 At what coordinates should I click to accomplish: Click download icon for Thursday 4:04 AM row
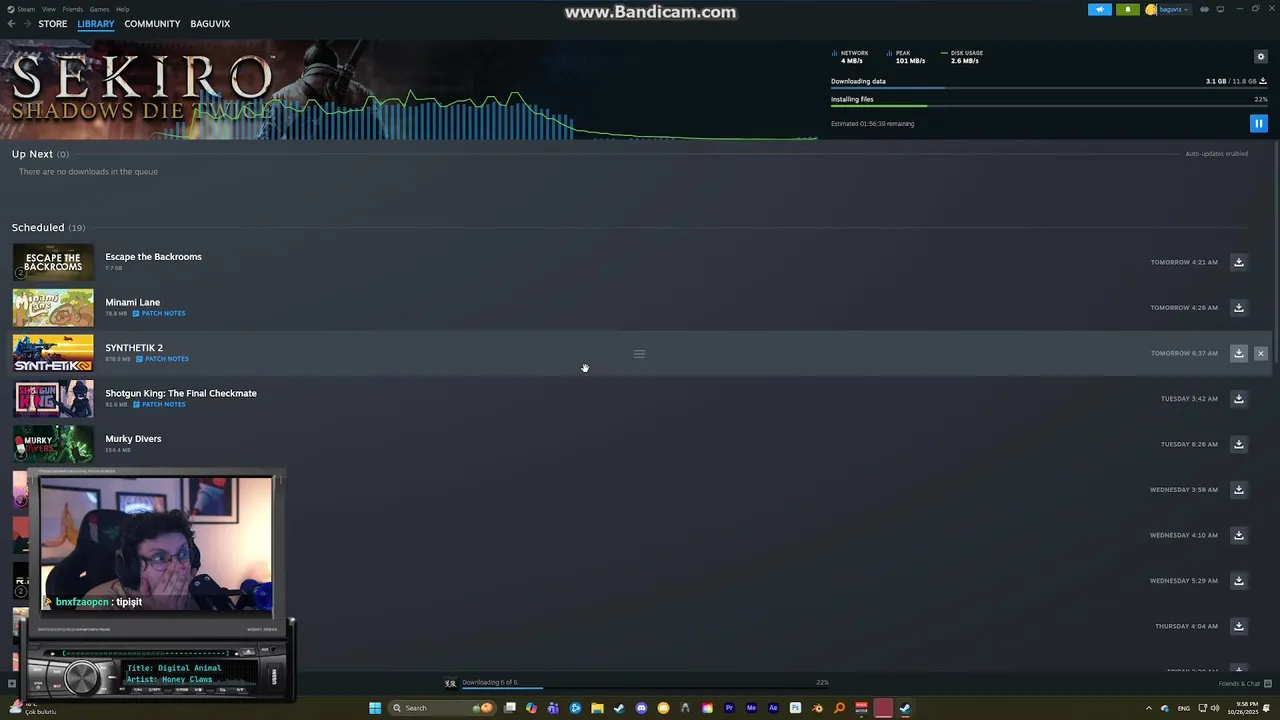click(1238, 626)
